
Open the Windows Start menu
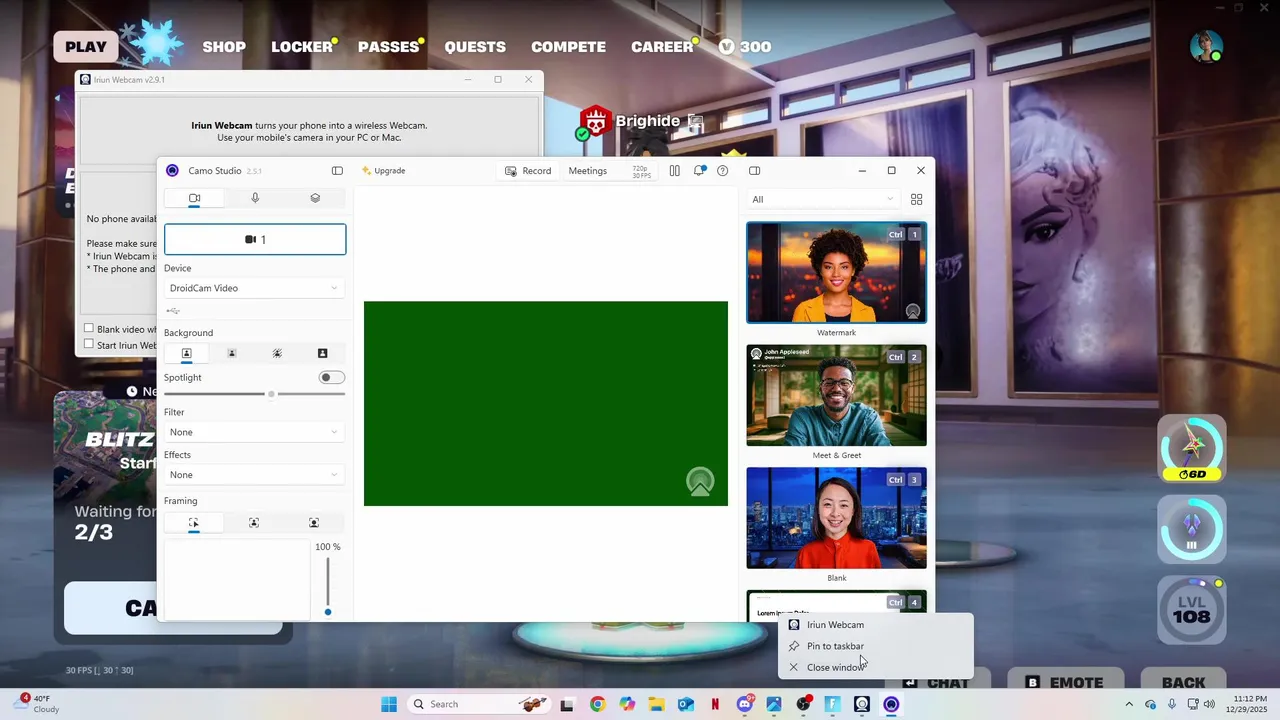389,704
